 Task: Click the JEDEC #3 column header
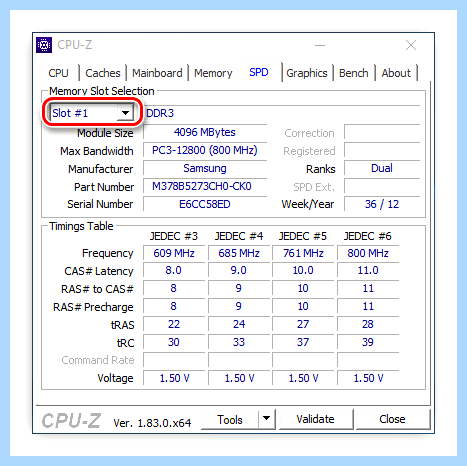[x=174, y=236]
